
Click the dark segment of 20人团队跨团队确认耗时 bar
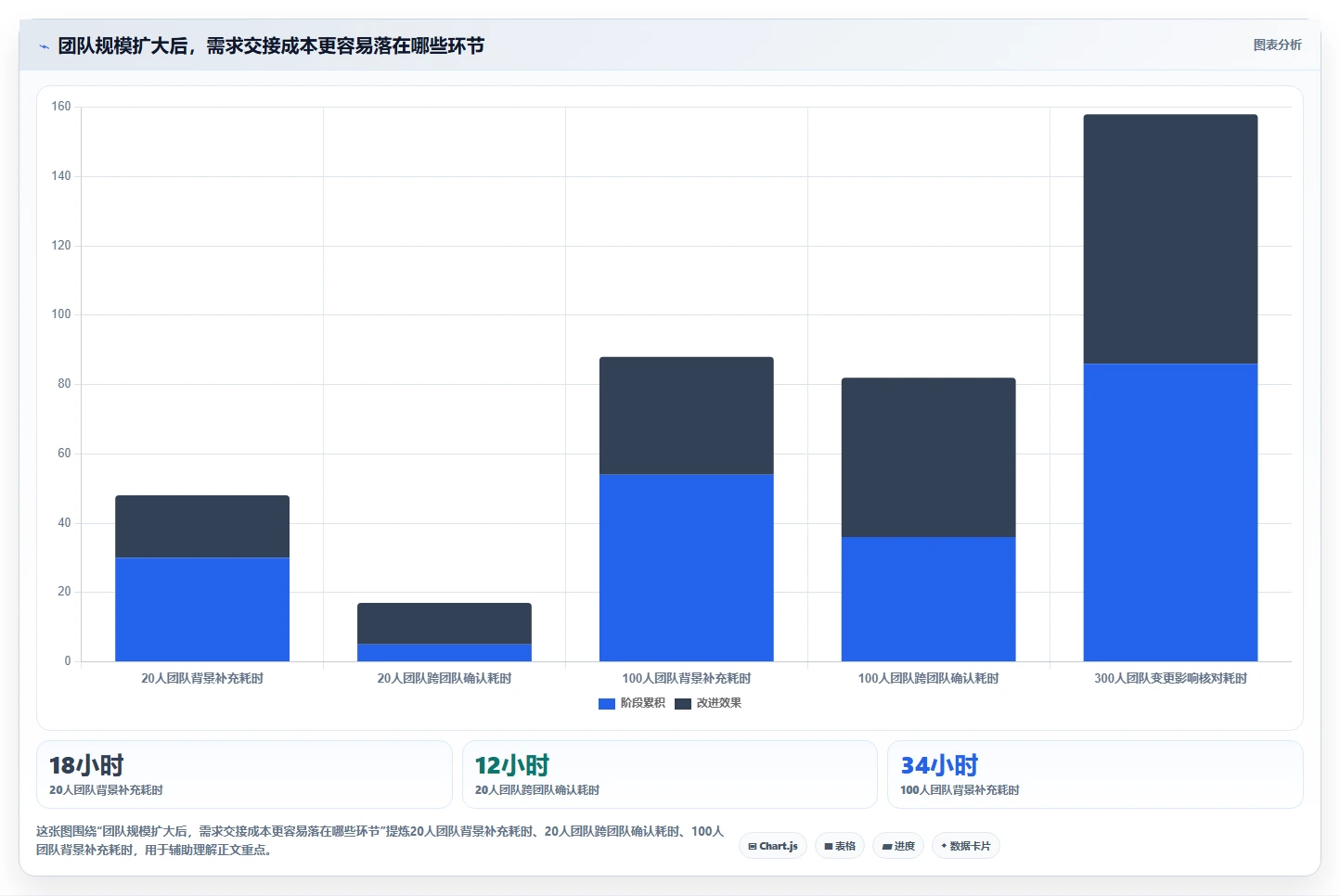[x=445, y=623]
